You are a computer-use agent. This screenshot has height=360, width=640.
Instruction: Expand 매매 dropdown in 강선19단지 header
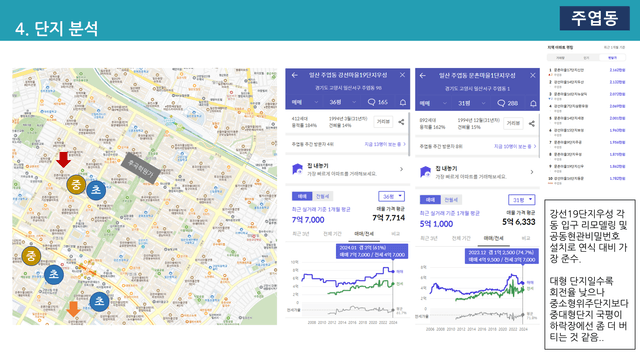pyautogui.click(x=304, y=102)
